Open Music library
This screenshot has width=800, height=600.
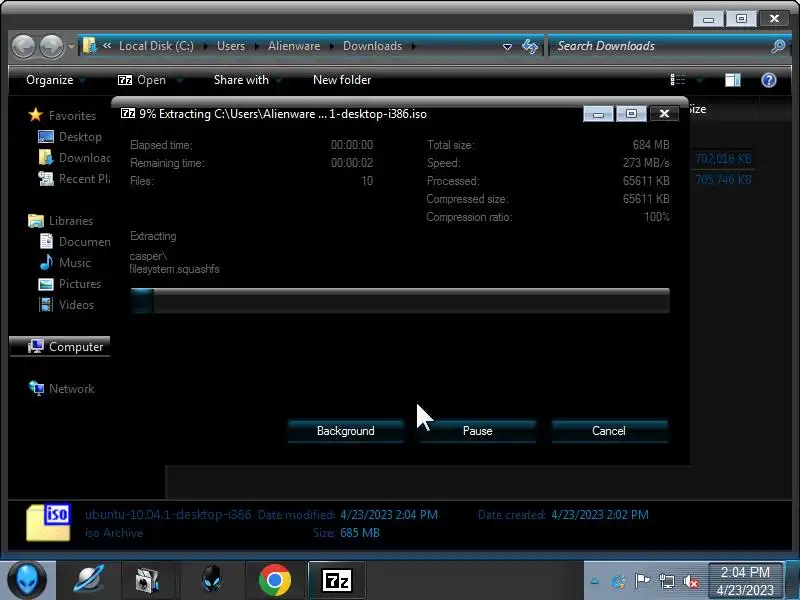[x=65, y=263]
